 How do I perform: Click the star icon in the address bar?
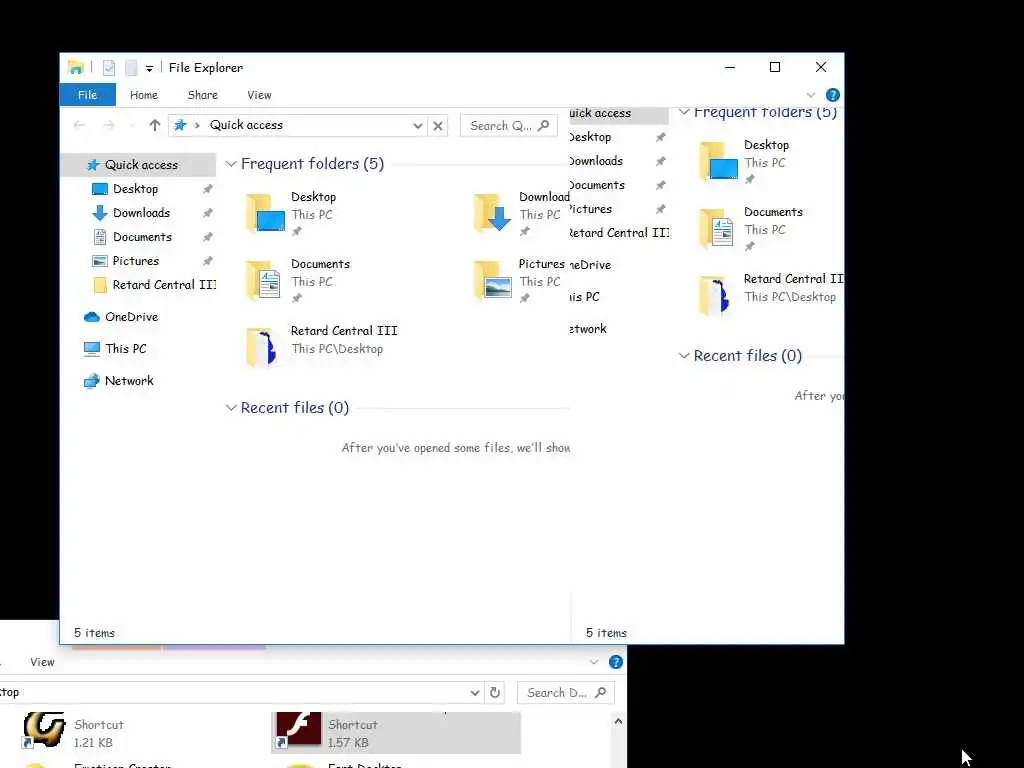point(180,125)
